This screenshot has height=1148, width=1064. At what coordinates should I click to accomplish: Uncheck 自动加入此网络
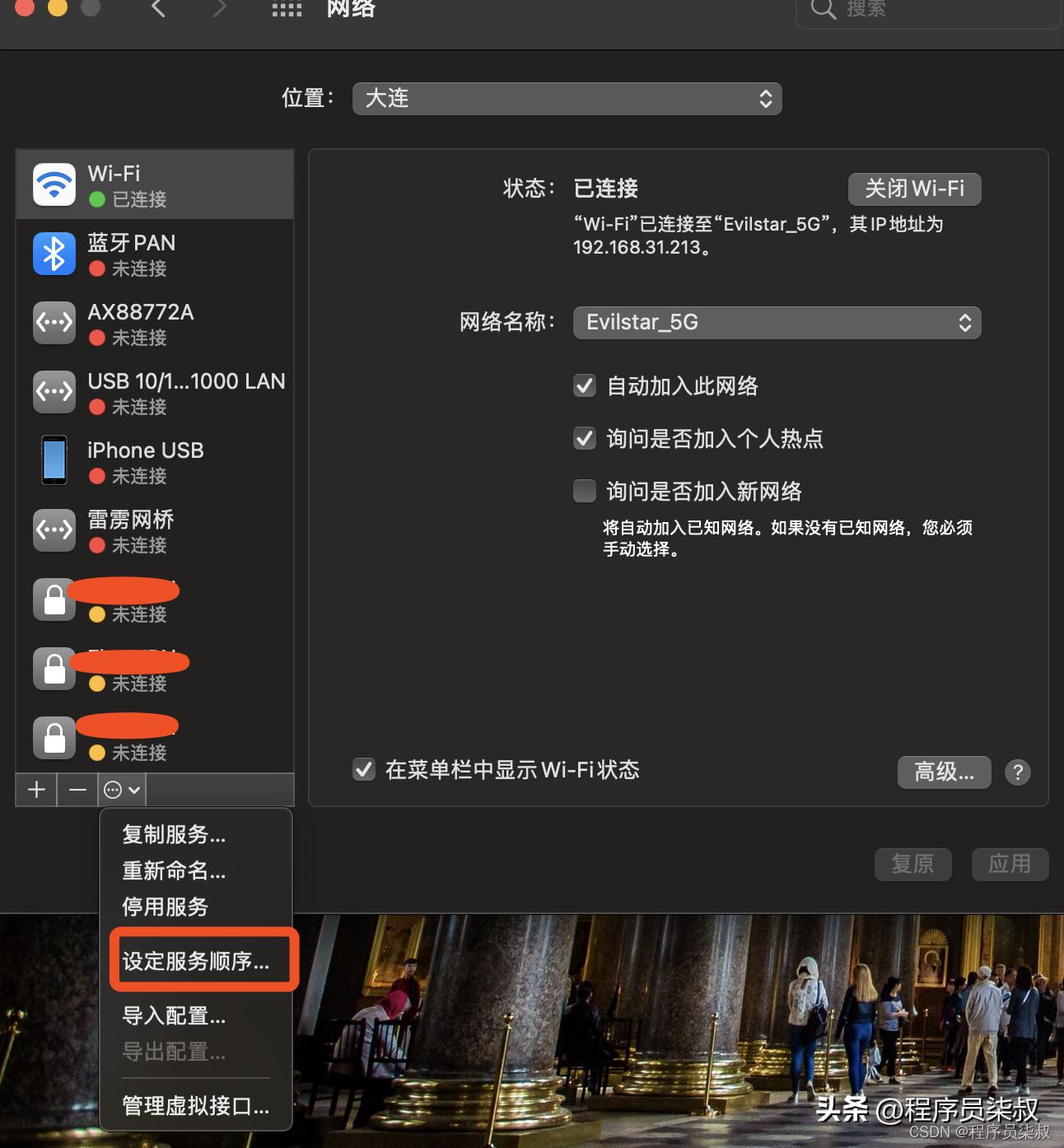tap(585, 385)
